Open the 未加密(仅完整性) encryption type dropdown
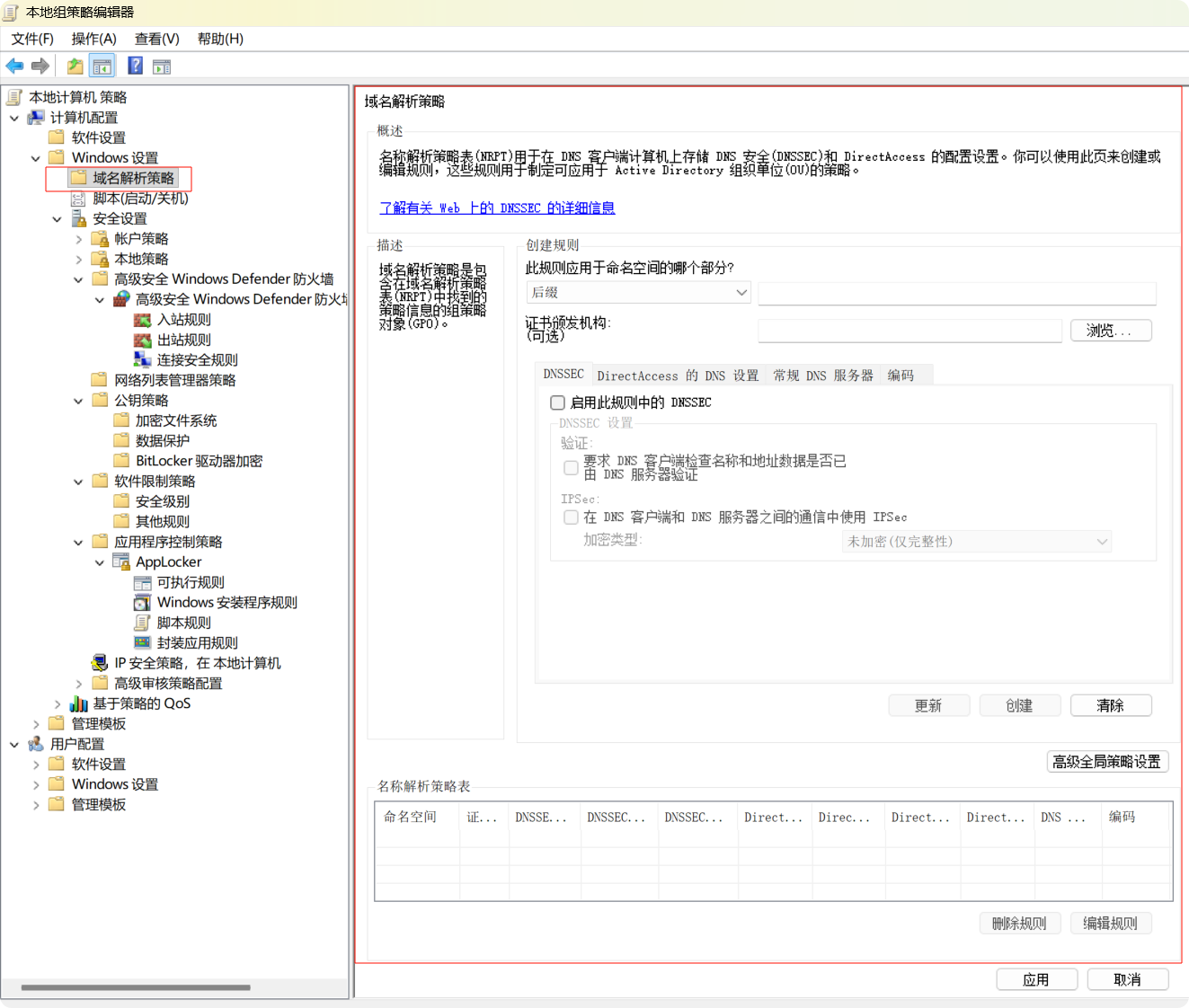The width and height of the screenshot is (1189, 1008). 977,542
